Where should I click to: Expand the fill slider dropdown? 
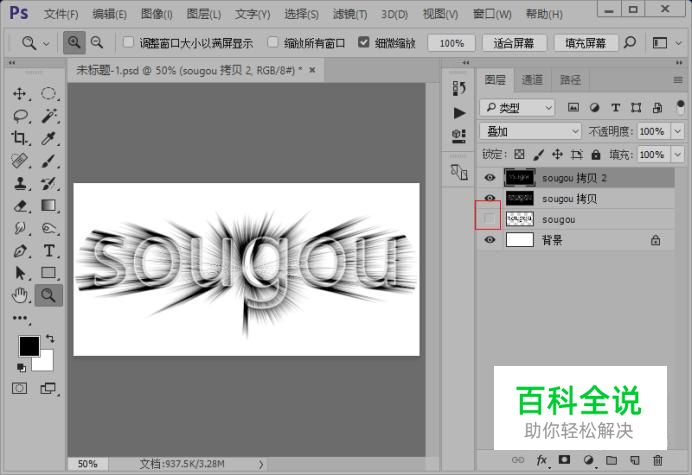pyautogui.click(x=678, y=155)
